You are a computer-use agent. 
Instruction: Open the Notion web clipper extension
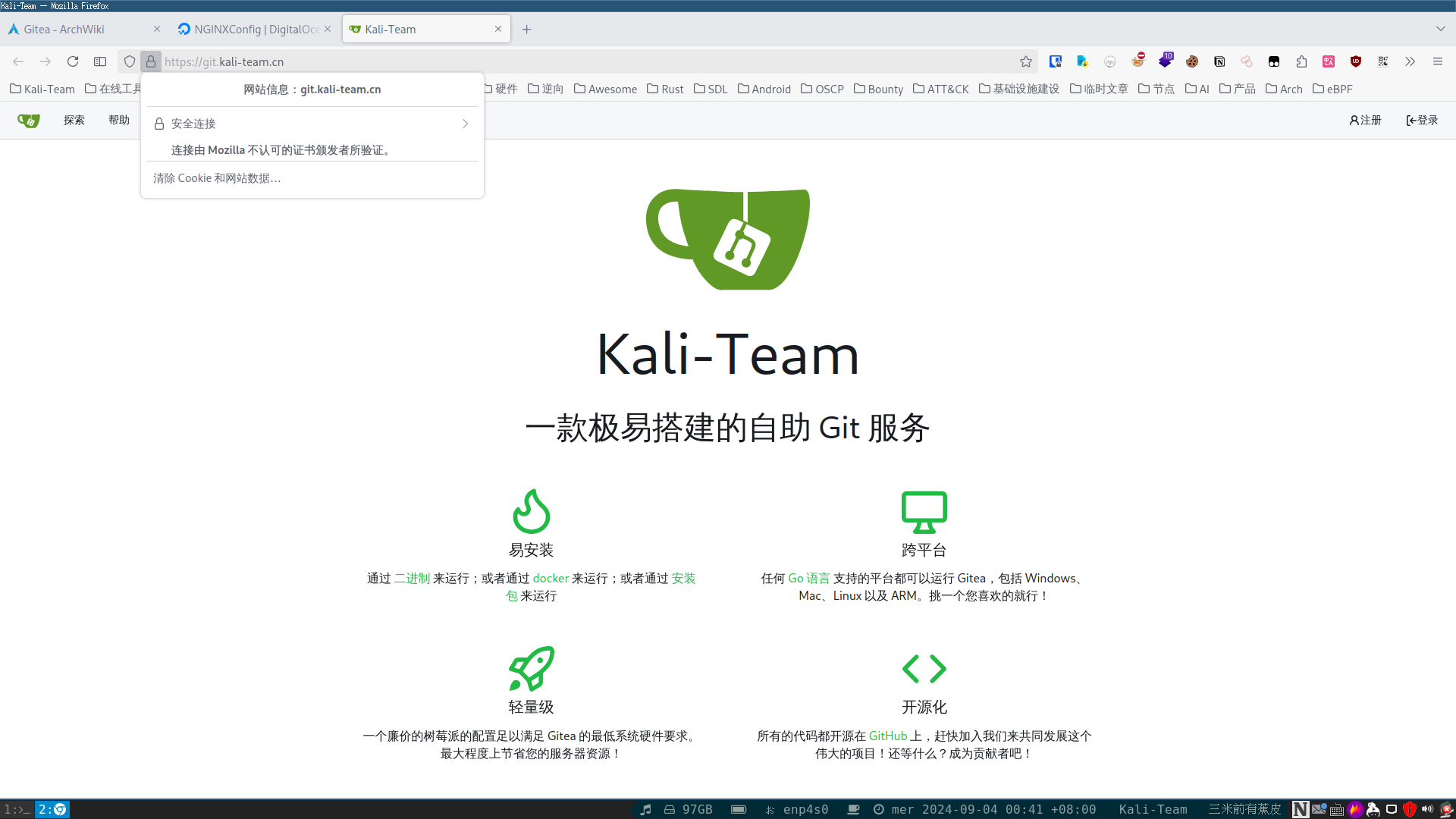coord(1219,61)
